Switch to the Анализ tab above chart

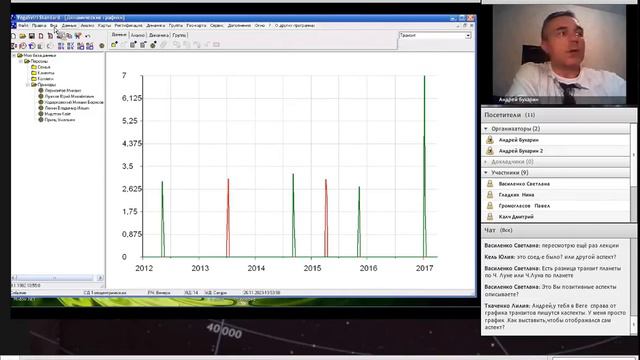tap(138, 35)
